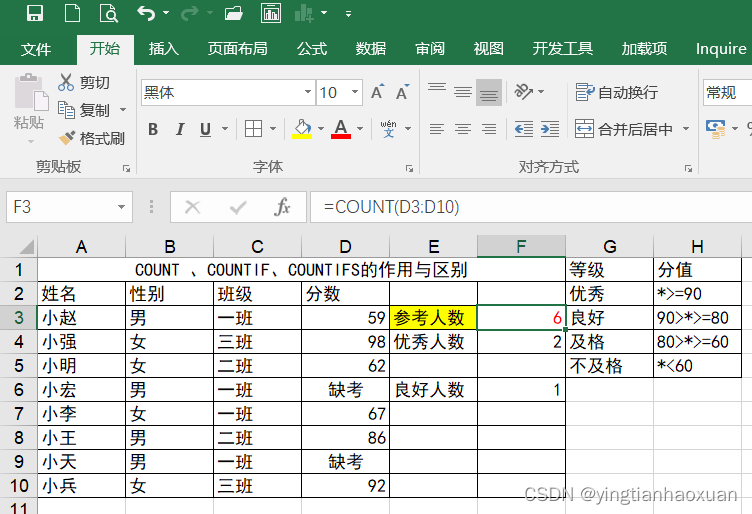Image resolution: width=752 pixels, height=514 pixels.
Task: Toggle underline formatting
Action: [205, 129]
